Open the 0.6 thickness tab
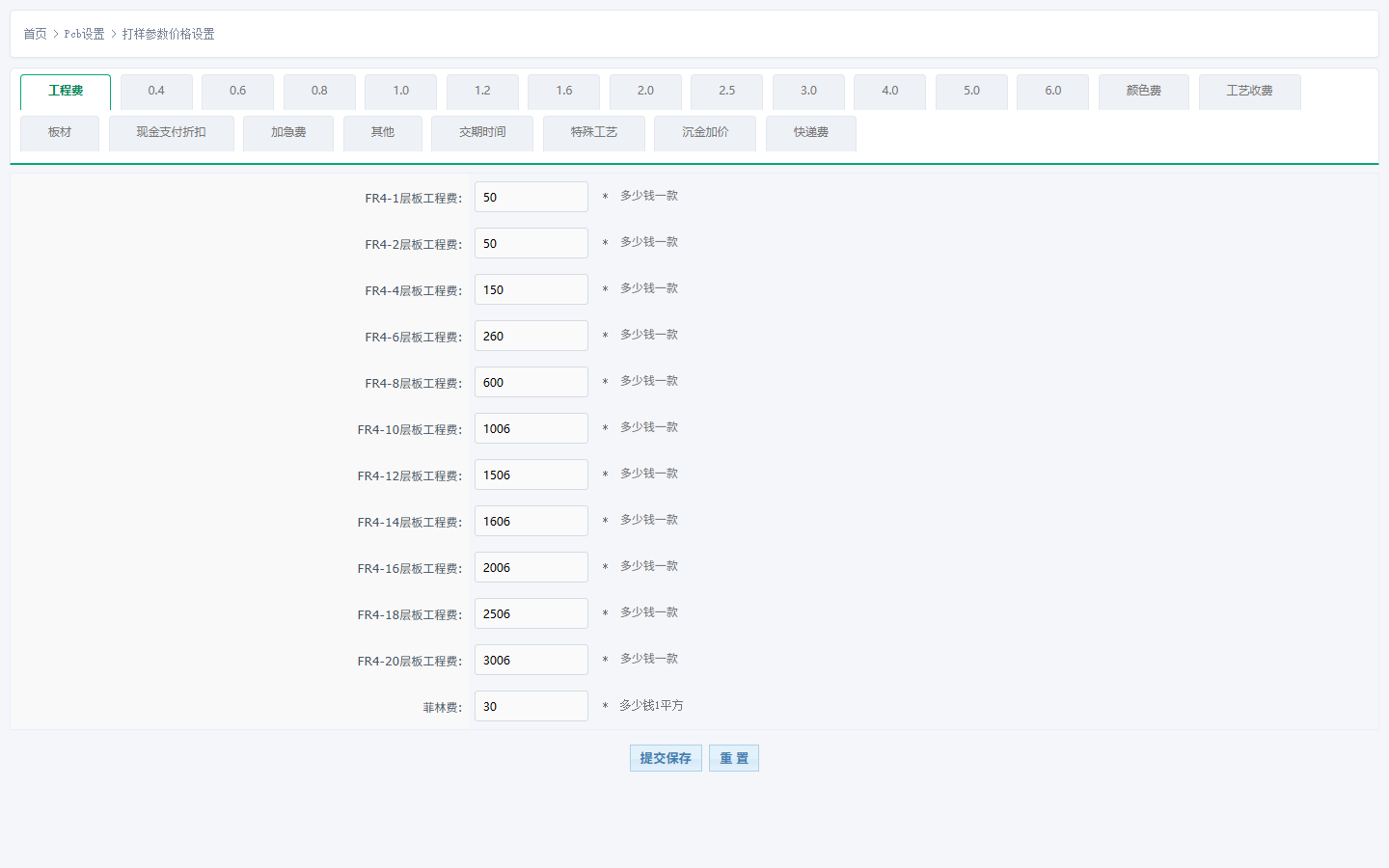 (x=237, y=92)
